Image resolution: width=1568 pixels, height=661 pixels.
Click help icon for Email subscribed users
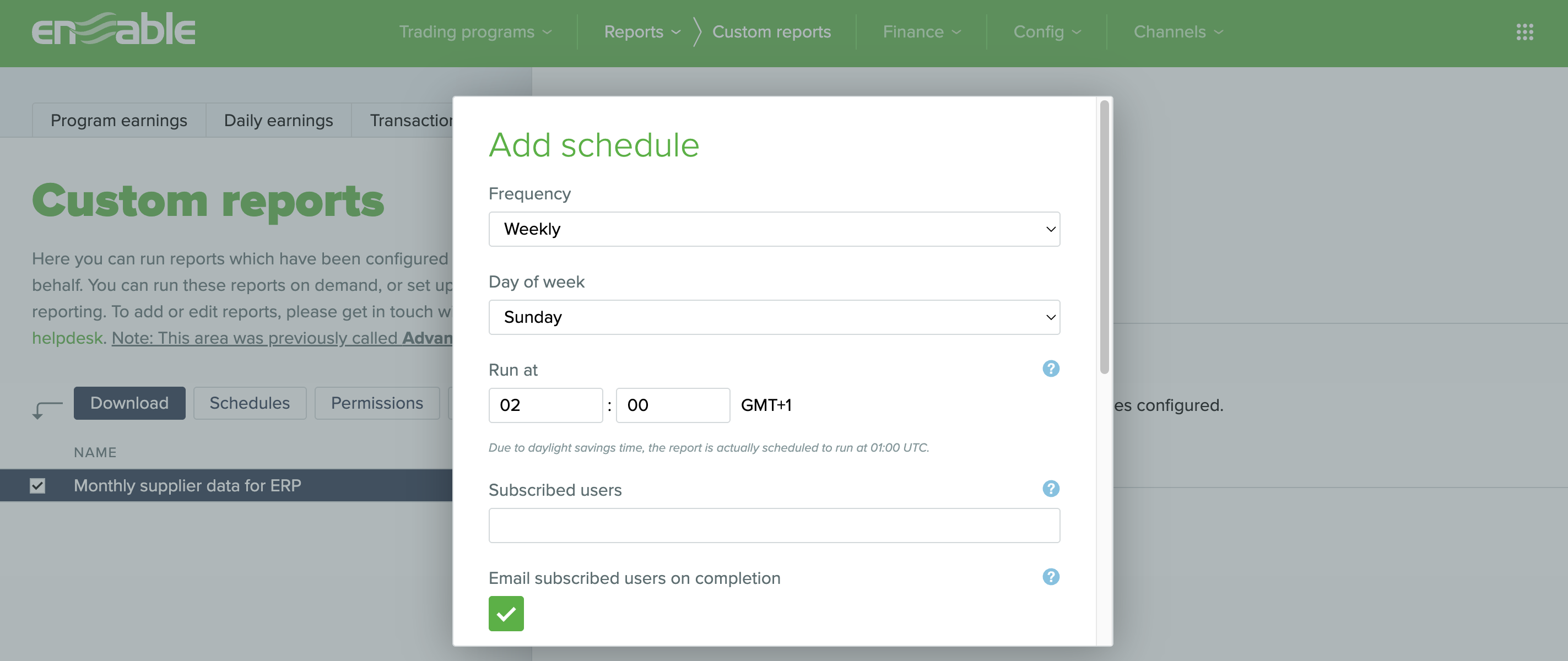click(x=1051, y=577)
